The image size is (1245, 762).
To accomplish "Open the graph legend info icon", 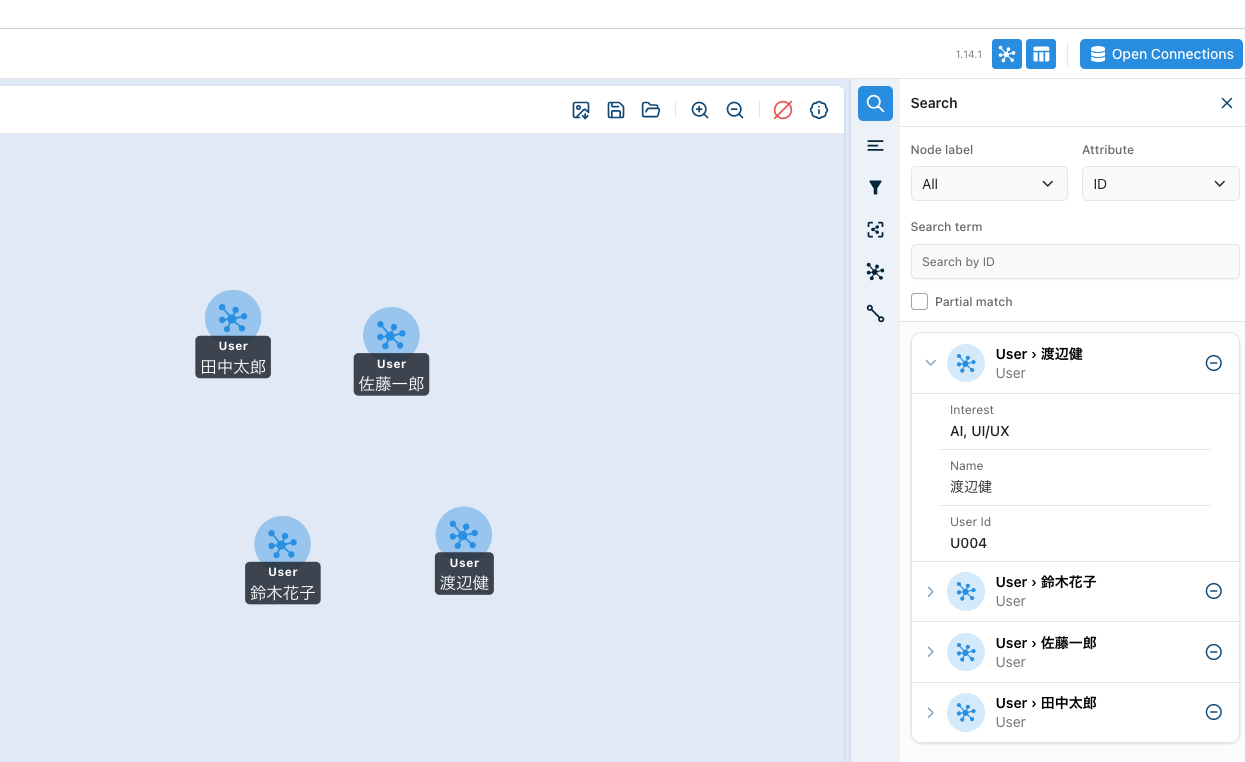I will click(x=819, y=110).
